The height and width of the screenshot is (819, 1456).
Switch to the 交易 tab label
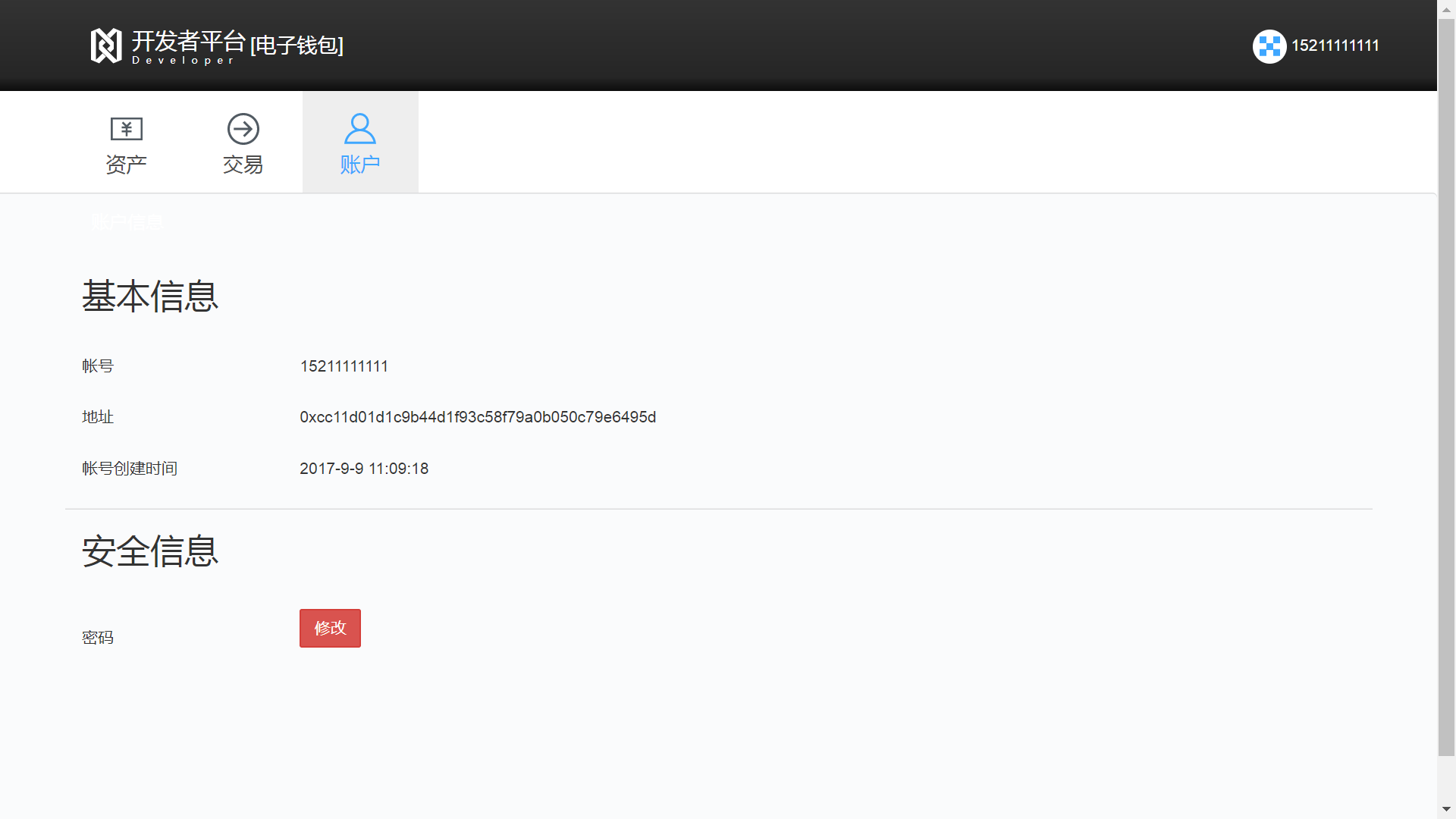(243, 165)
